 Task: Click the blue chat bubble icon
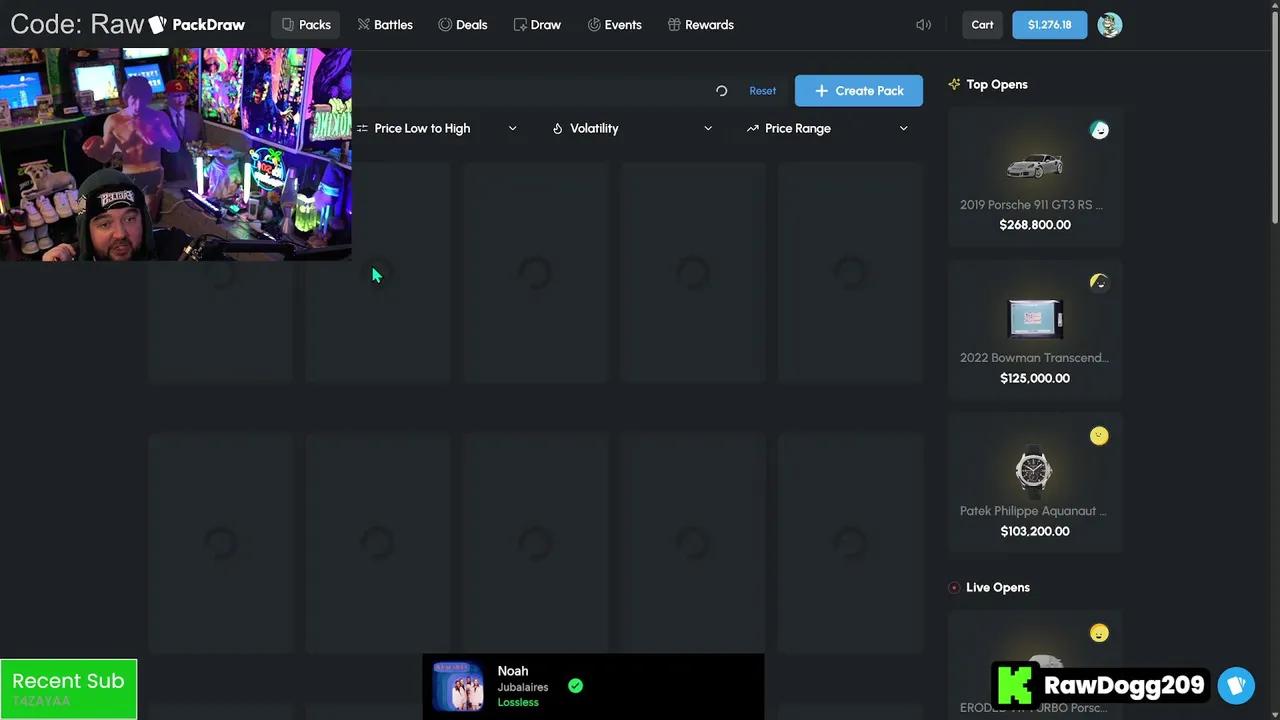(x=1236, y=686)
